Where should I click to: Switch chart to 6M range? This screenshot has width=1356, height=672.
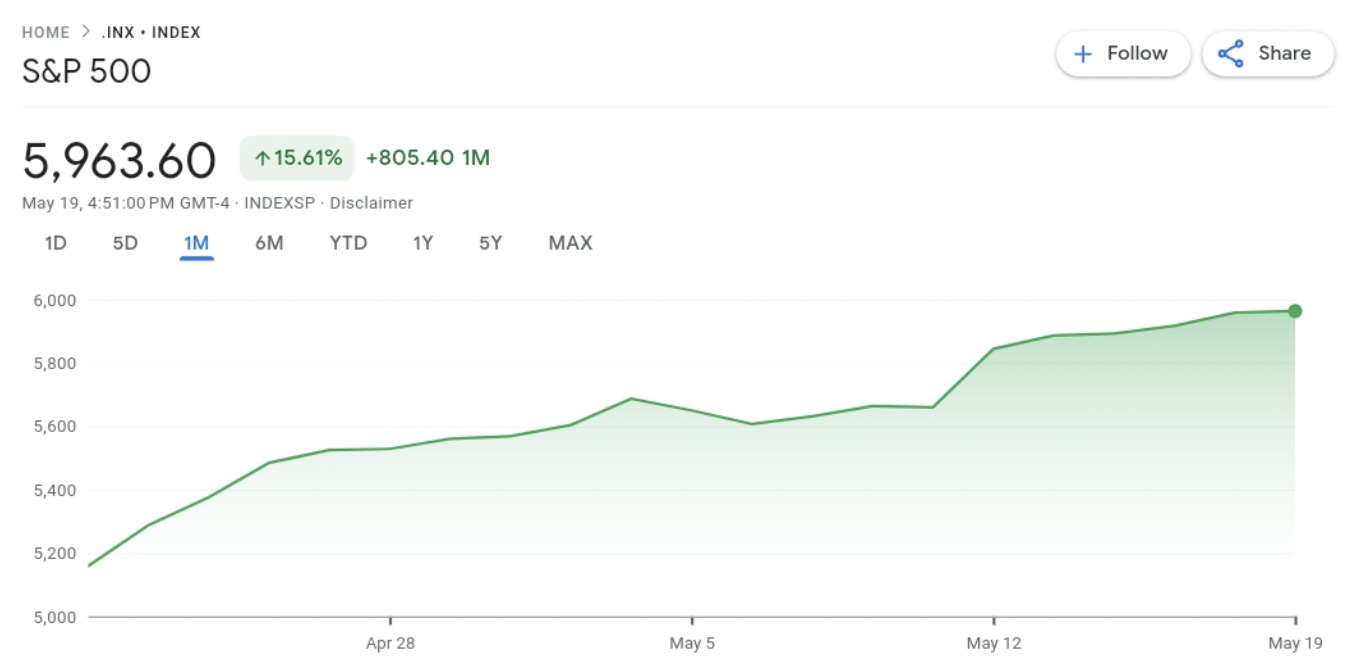pos(269,243)
